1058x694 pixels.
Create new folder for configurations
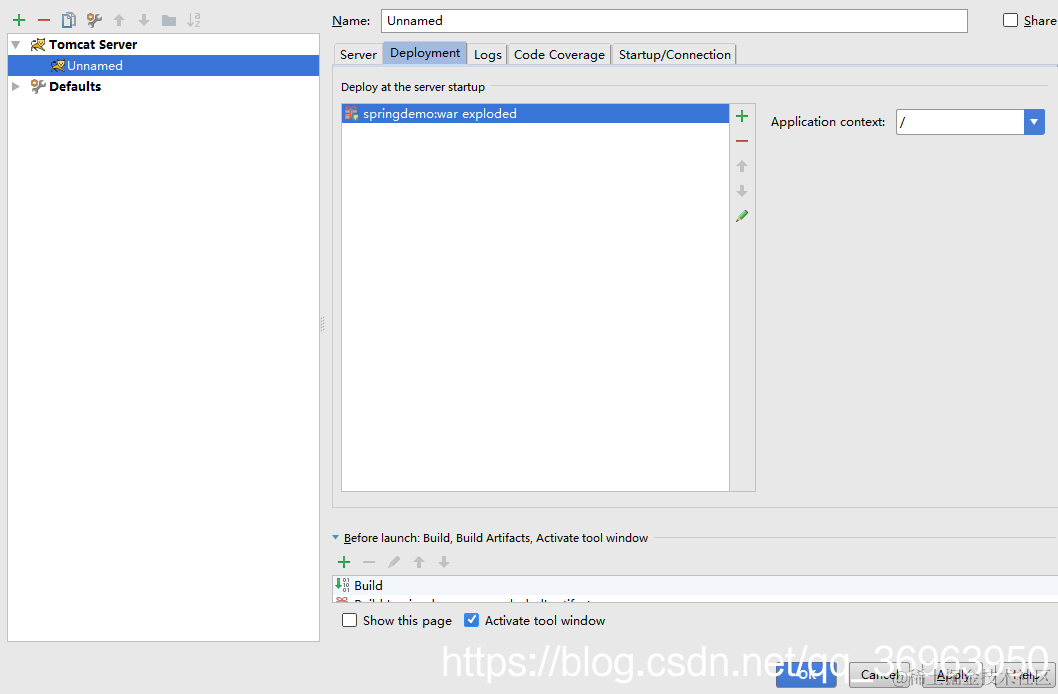[x=169, y=20]
